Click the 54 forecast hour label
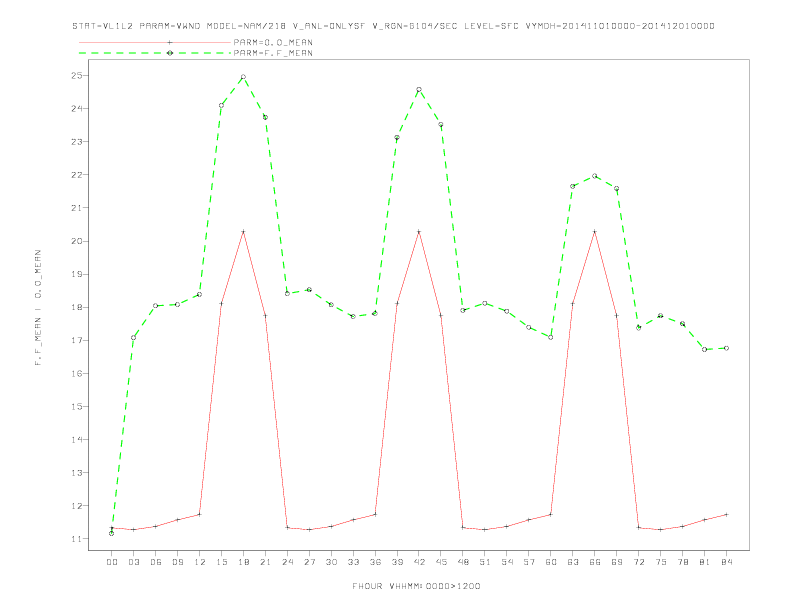Image resolution: width=792 pixels, height=612 pixels. 507,562
